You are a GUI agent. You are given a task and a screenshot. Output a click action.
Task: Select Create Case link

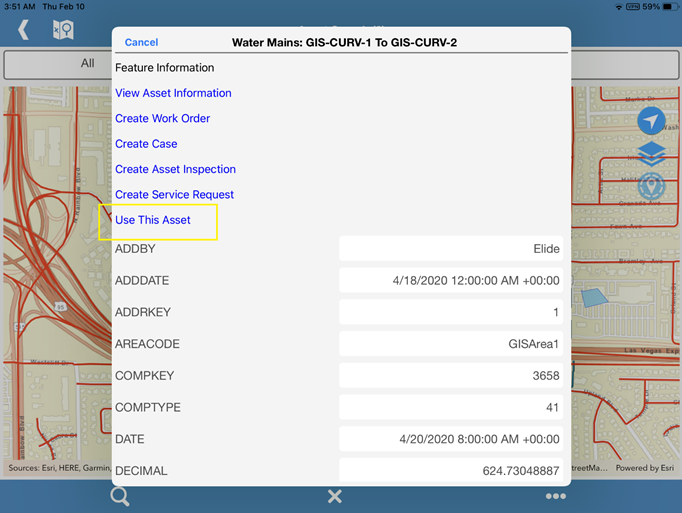(146, 144)
